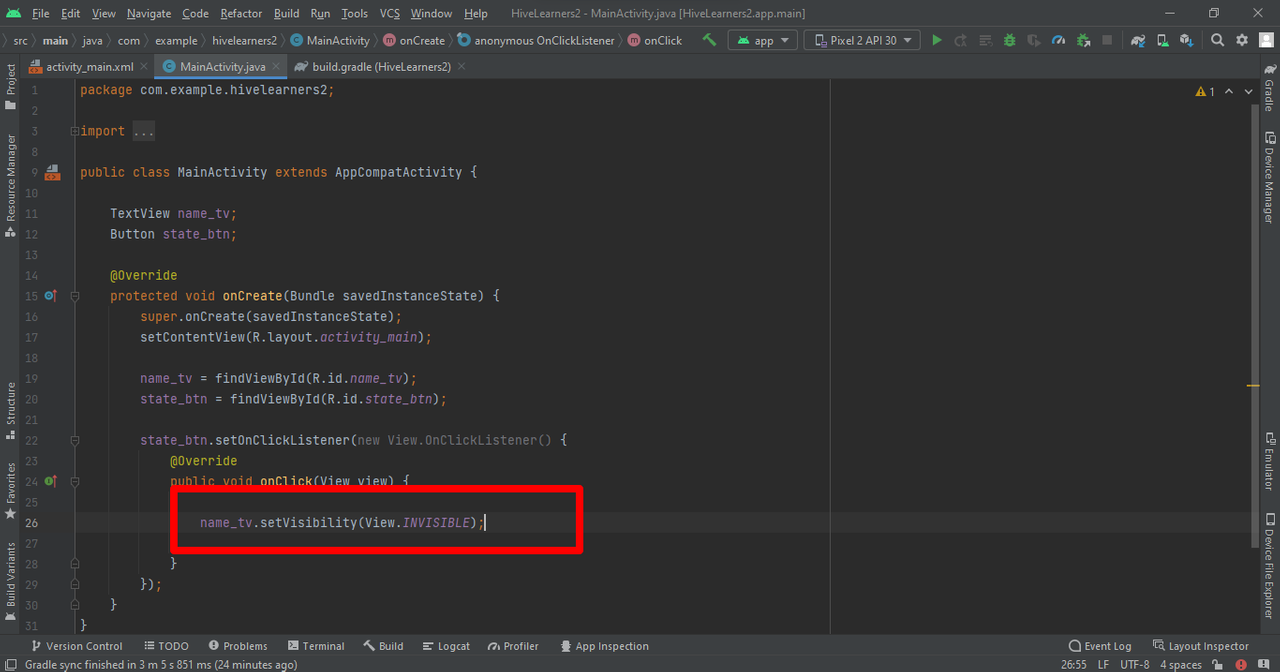
Task: Toggle the Resource Manager side panel
Action: 11,185
